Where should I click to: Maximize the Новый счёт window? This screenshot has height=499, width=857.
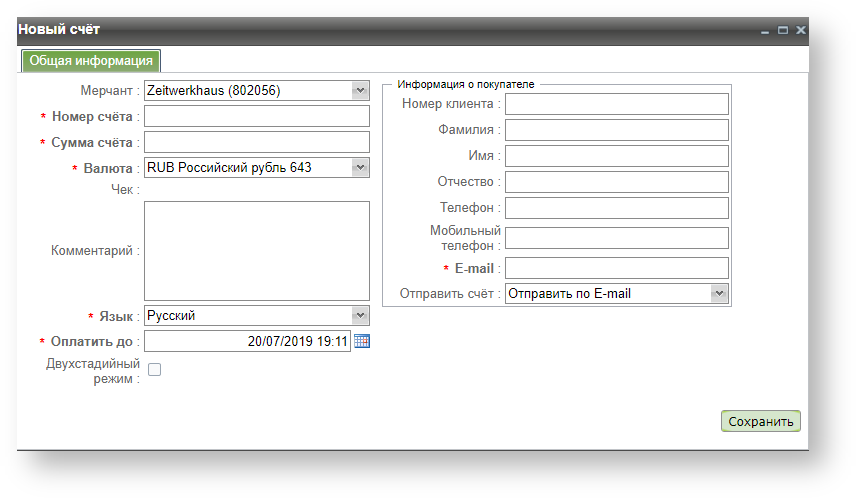tap(783, 31)
